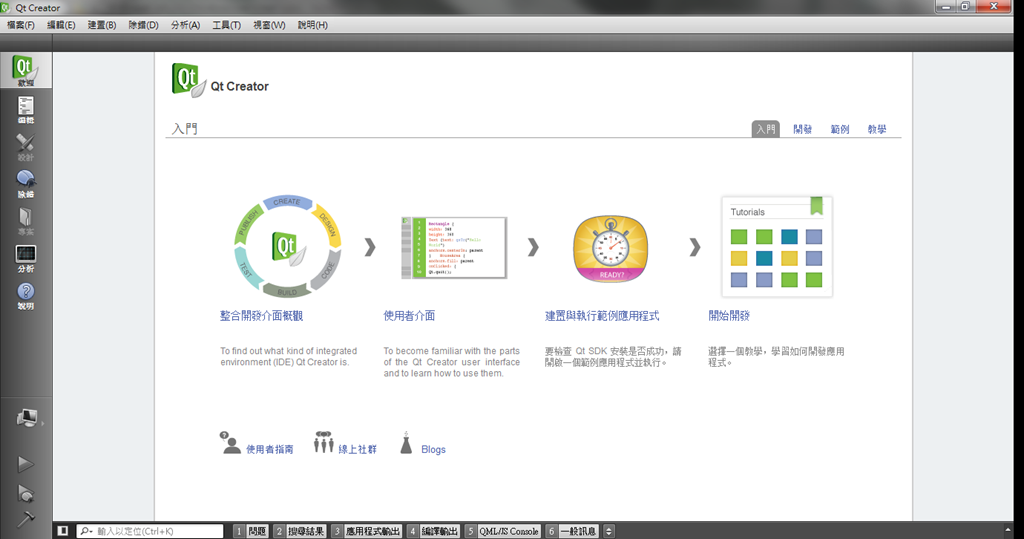Open the 建置(B) menu
Screen dimensions: 1024x539
pyautogui.click(x=102, y=25)
